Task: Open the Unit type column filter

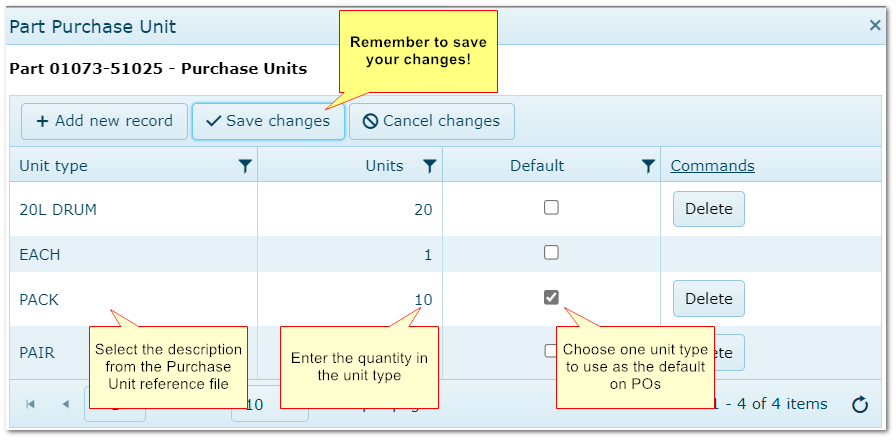Action: click(x=245, y=166)
